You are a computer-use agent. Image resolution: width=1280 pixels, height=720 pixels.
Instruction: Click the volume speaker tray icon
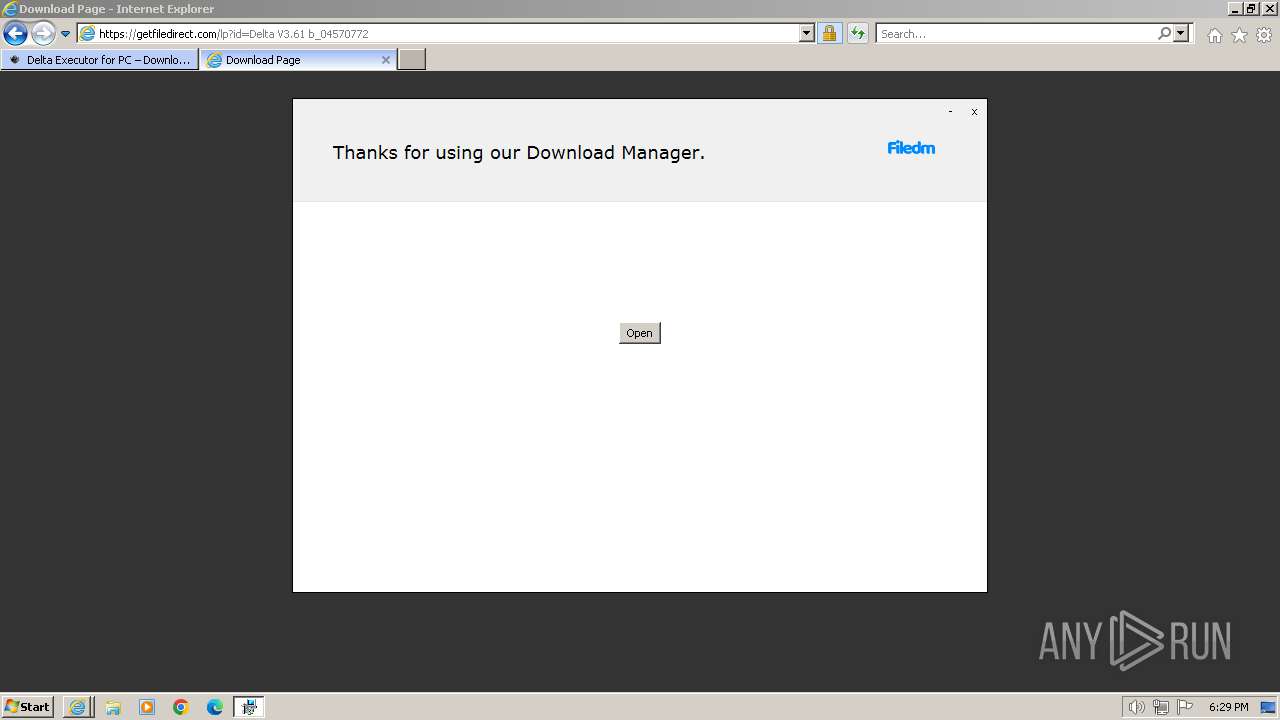1137,707
